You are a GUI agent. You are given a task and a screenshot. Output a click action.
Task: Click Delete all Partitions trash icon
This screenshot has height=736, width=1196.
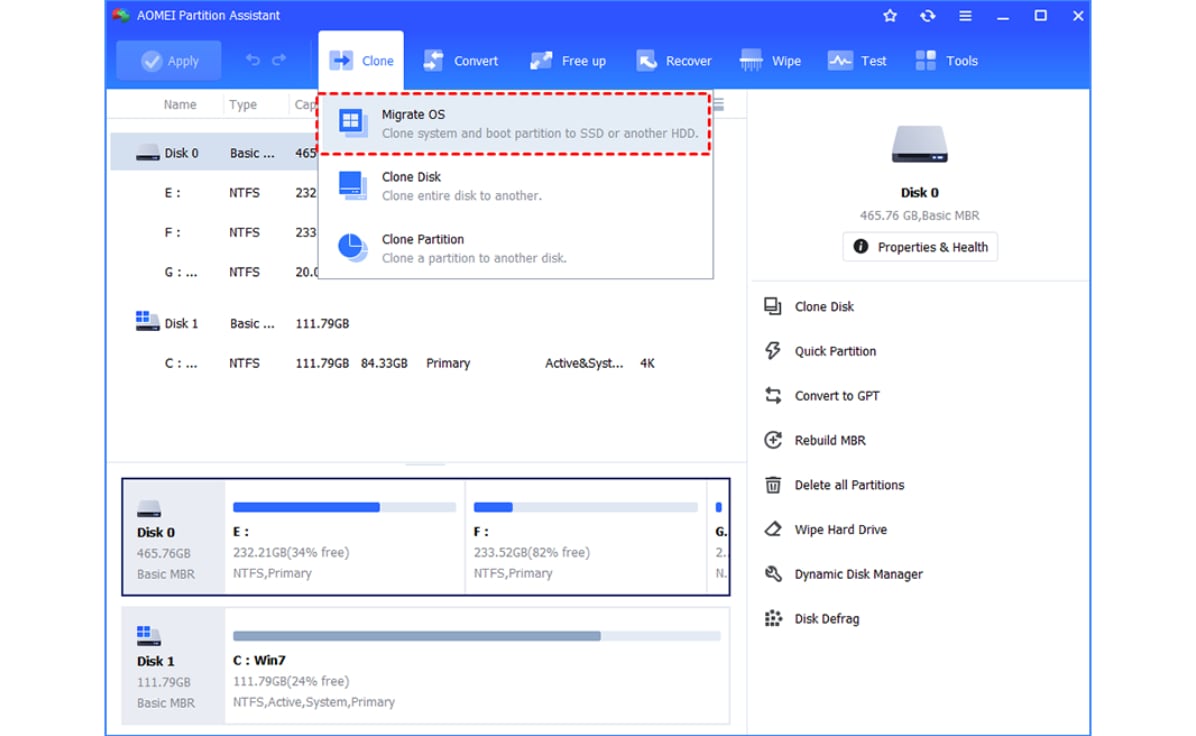pos(773,485)
